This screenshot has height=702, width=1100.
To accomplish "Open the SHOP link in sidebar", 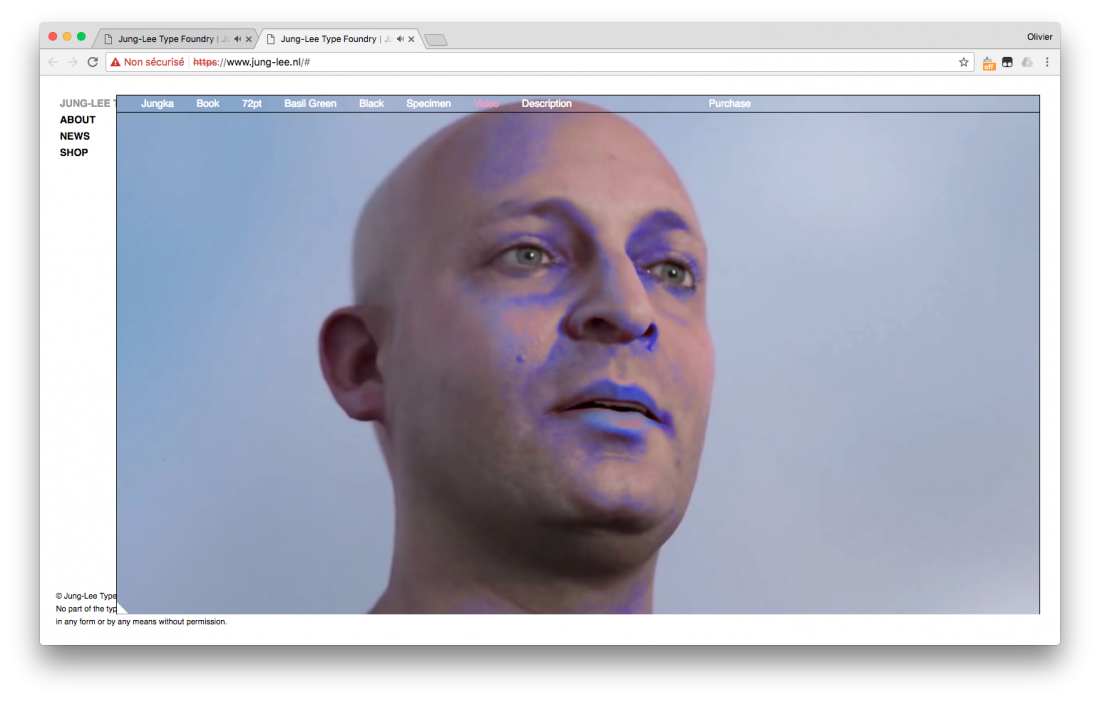I will pos(74,153).
